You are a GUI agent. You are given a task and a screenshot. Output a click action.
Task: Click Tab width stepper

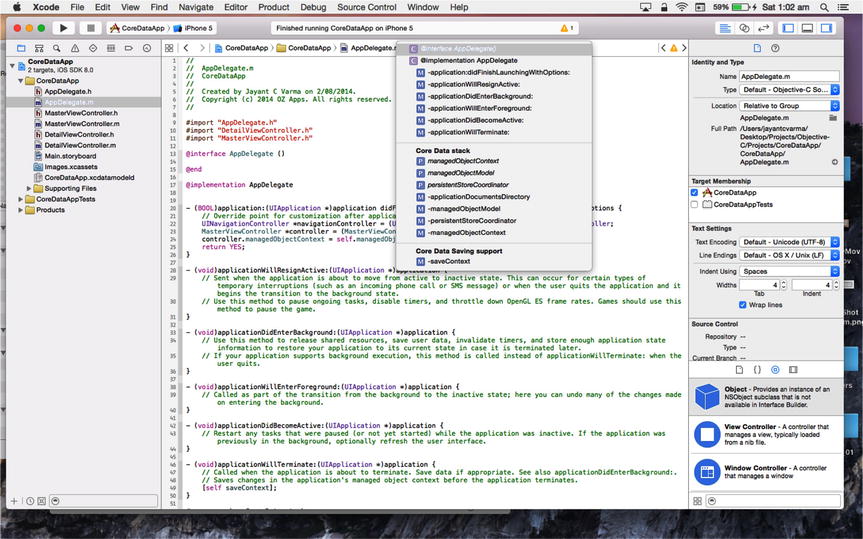coord(784,285)
